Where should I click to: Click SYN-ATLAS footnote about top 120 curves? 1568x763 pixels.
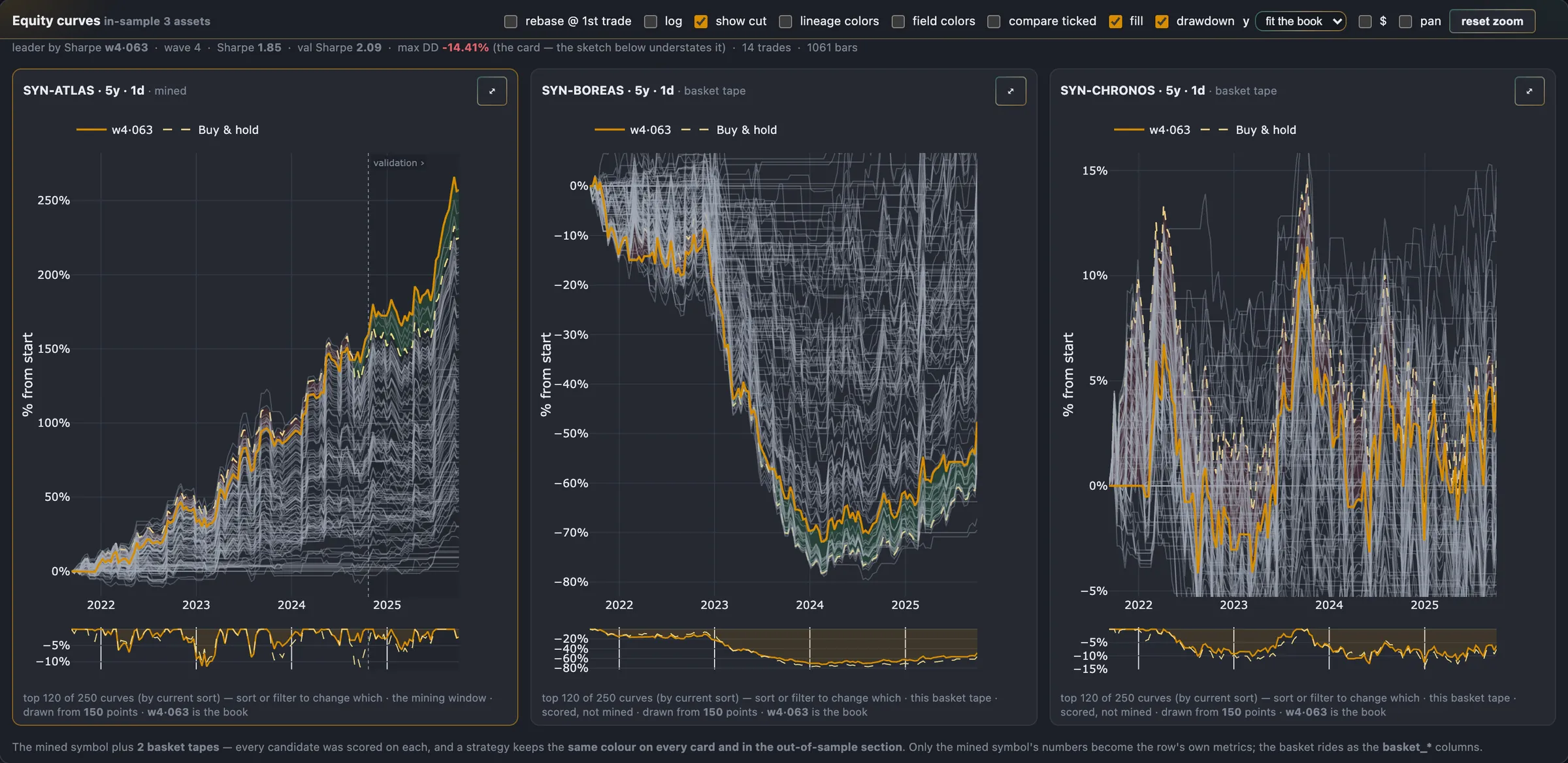(258, 705)
